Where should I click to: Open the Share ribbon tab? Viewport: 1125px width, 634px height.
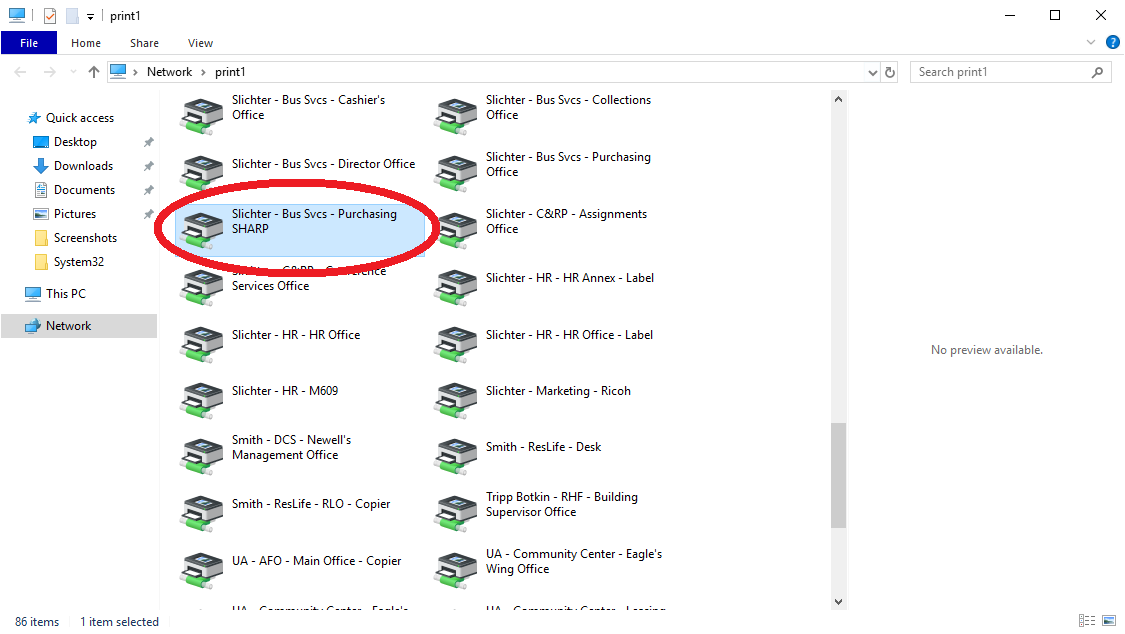pyautogui.click(x=144, y=43)
